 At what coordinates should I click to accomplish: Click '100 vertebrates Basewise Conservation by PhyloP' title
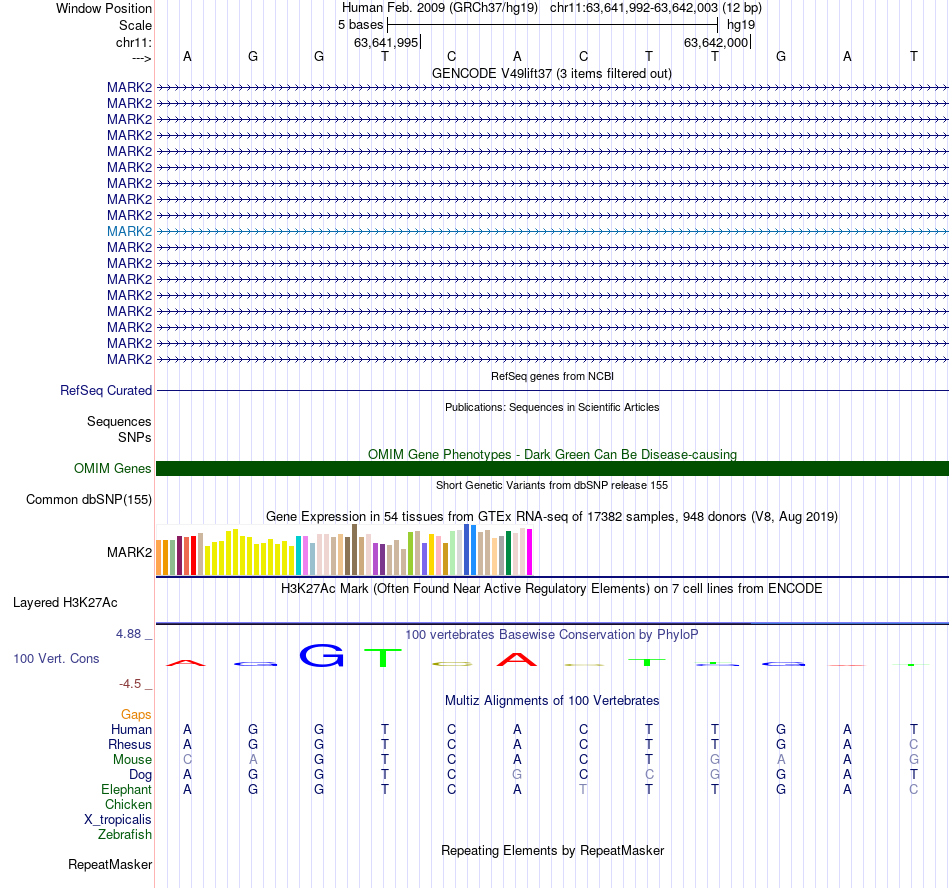[x=552, y=634]
